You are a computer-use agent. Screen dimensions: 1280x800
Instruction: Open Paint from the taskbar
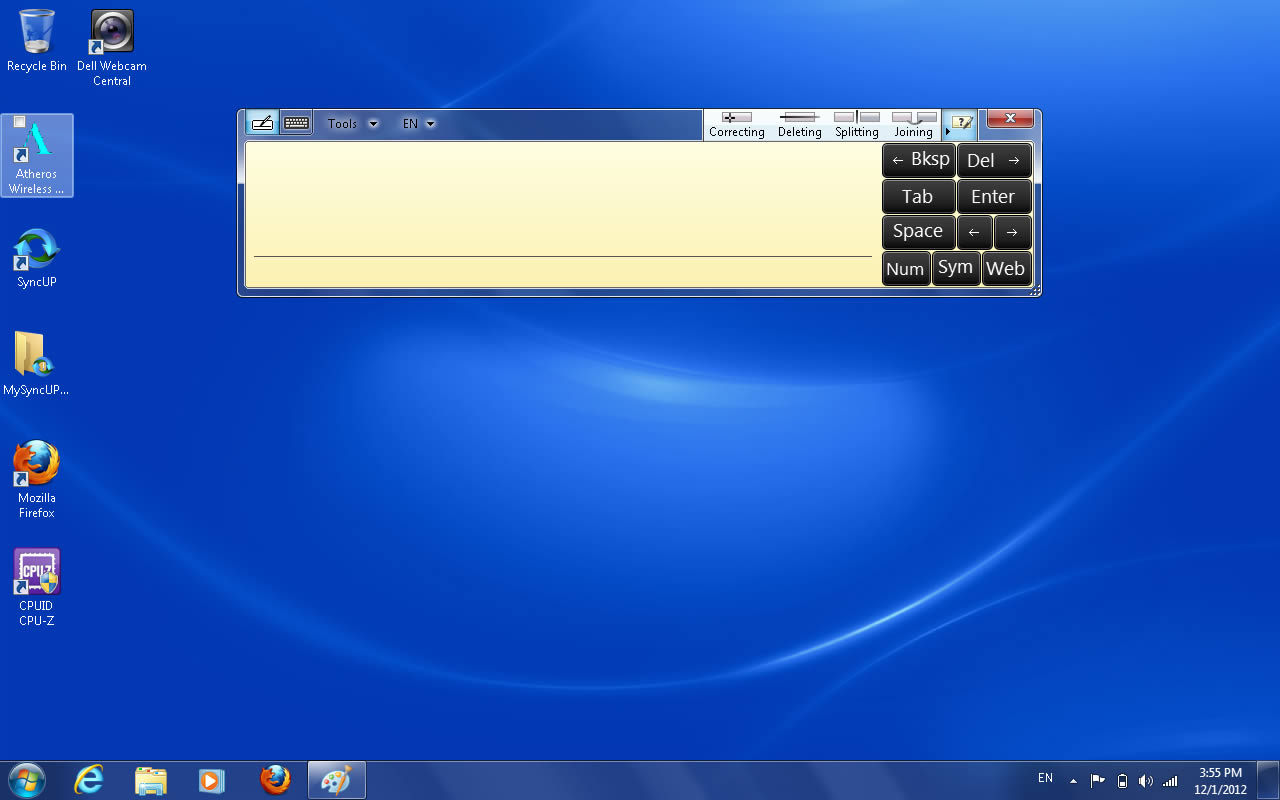coord(337,780)
